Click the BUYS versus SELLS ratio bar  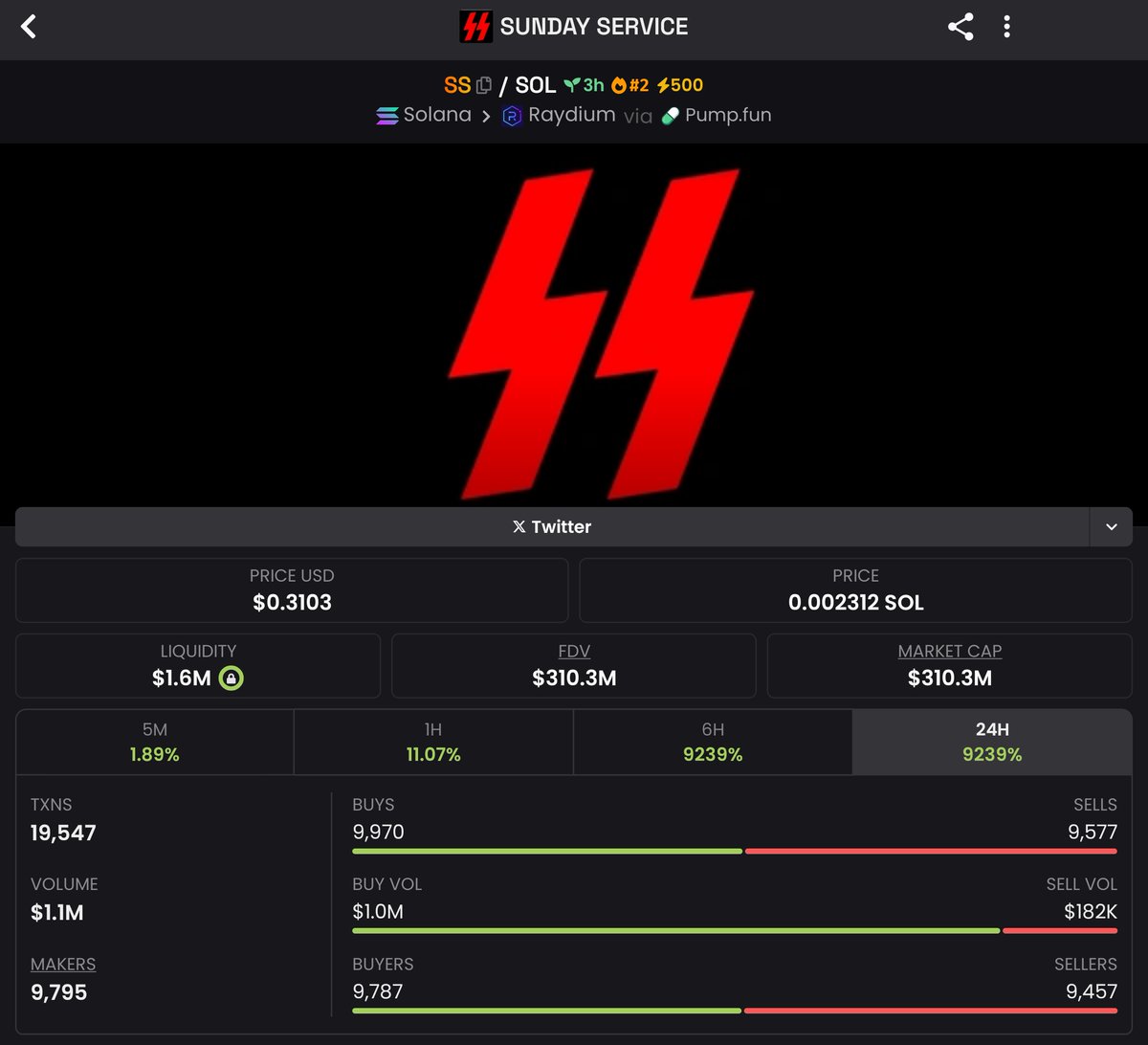(735, 851)
